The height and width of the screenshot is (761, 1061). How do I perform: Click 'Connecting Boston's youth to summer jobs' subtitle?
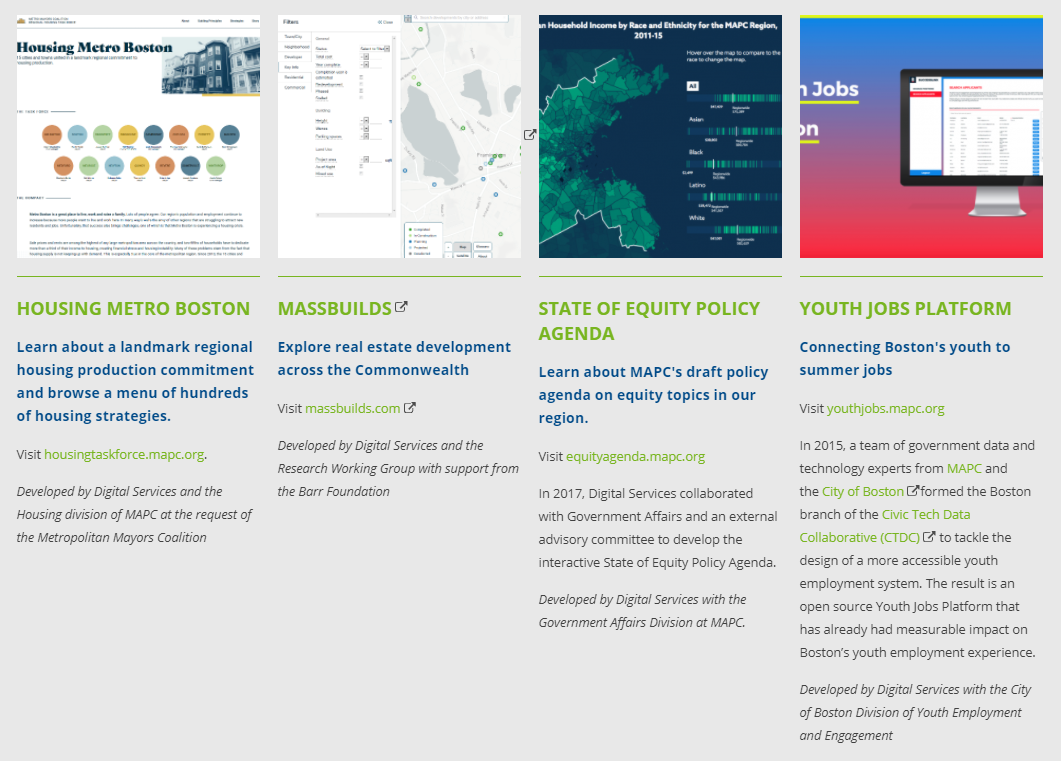click(905, 359)
